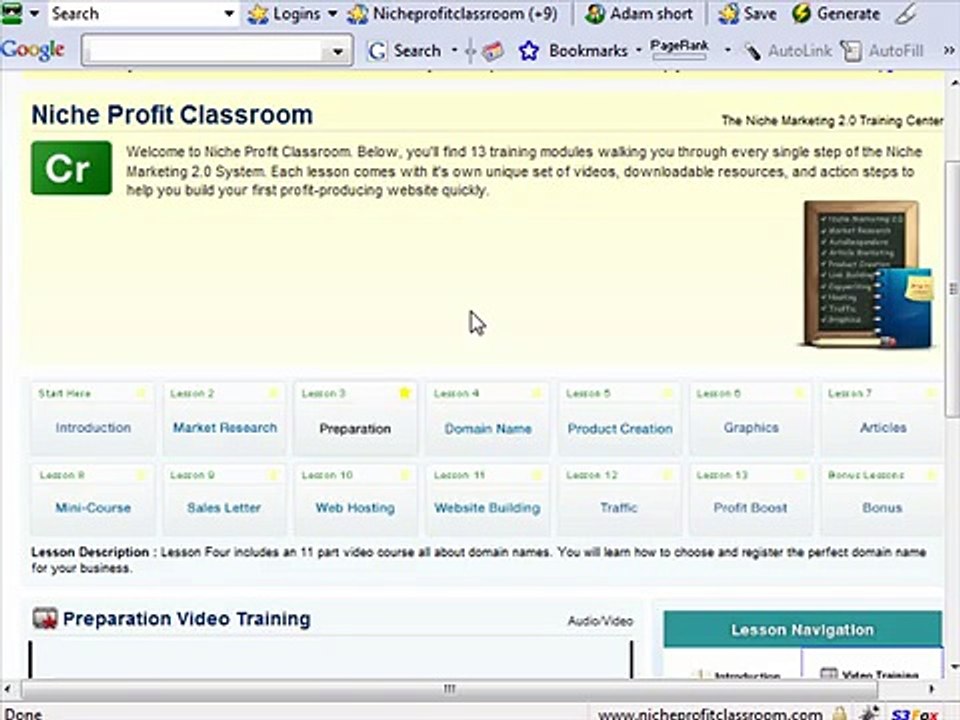Viewport: 960px width, 720px height.
Task: Click the pen icon beside Generate
Action: click(906, 13)
